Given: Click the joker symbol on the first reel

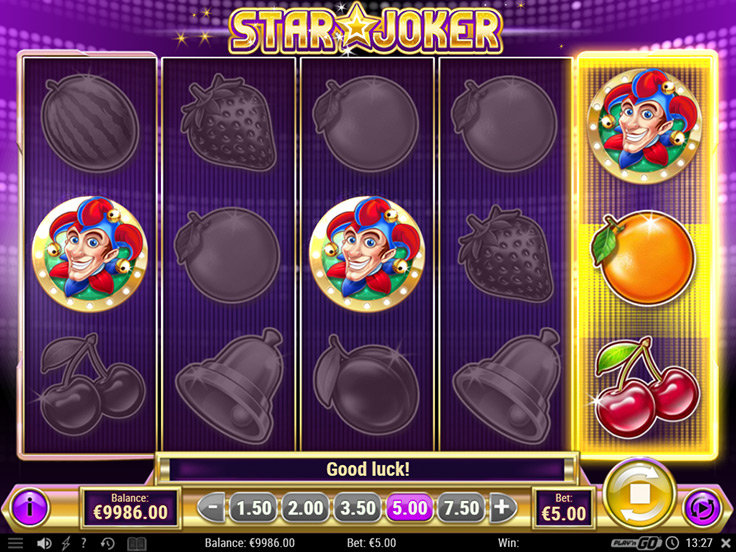Looking at the screenshot, I should click(90, 254).
